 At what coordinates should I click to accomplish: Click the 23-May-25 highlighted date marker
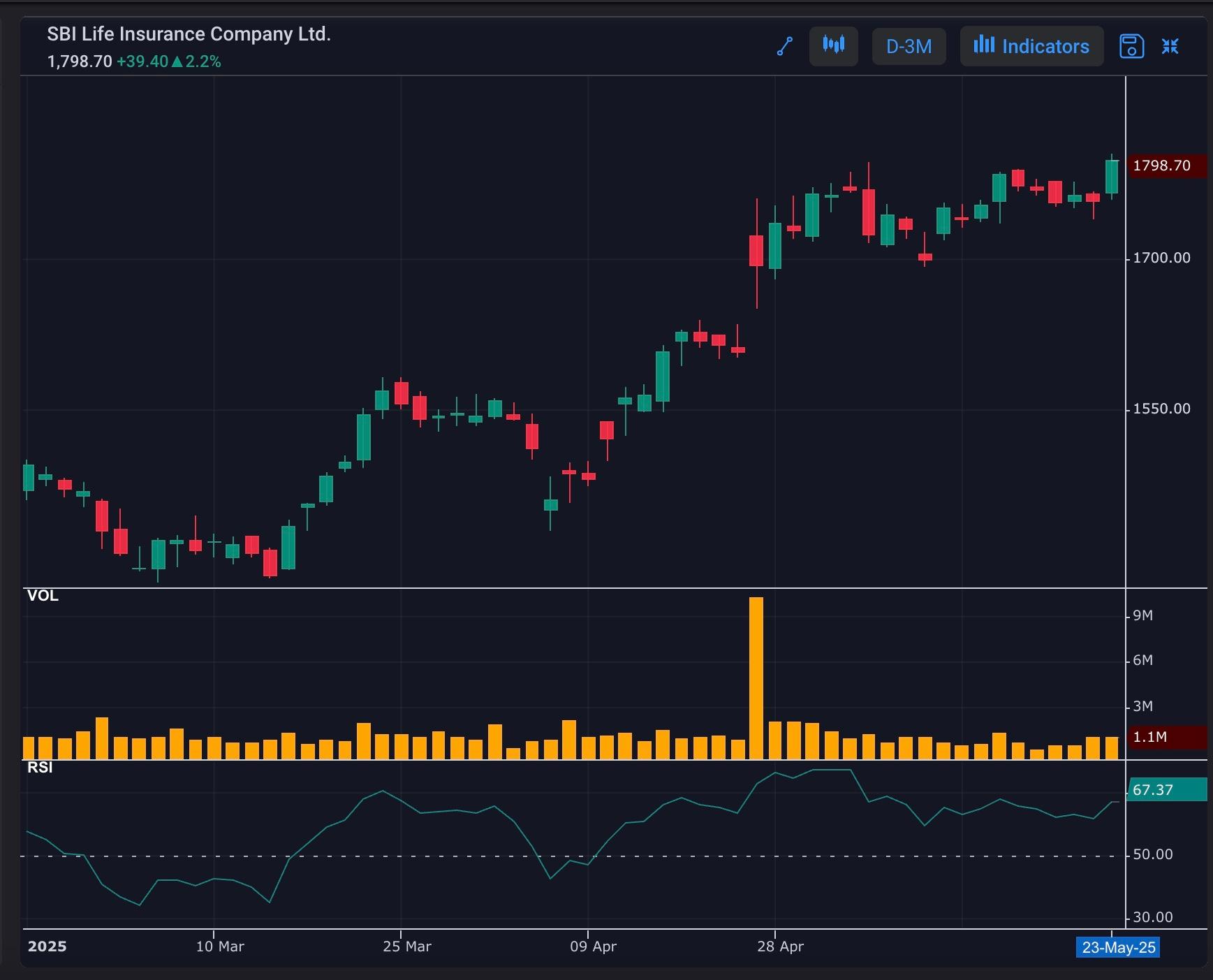1118,947
